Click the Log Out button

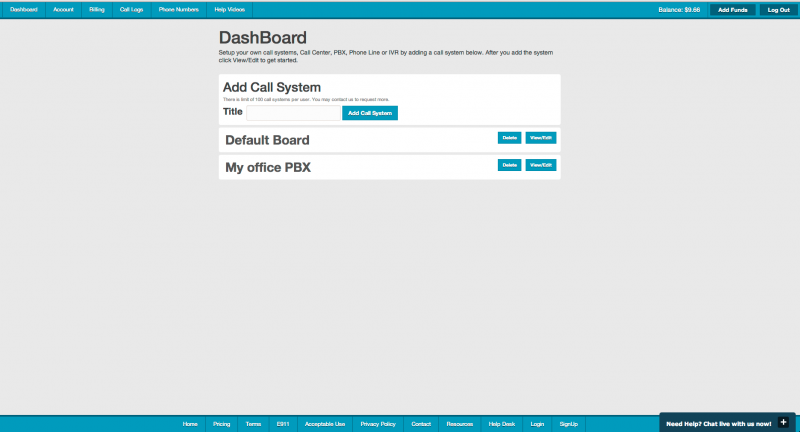[778, 9]
